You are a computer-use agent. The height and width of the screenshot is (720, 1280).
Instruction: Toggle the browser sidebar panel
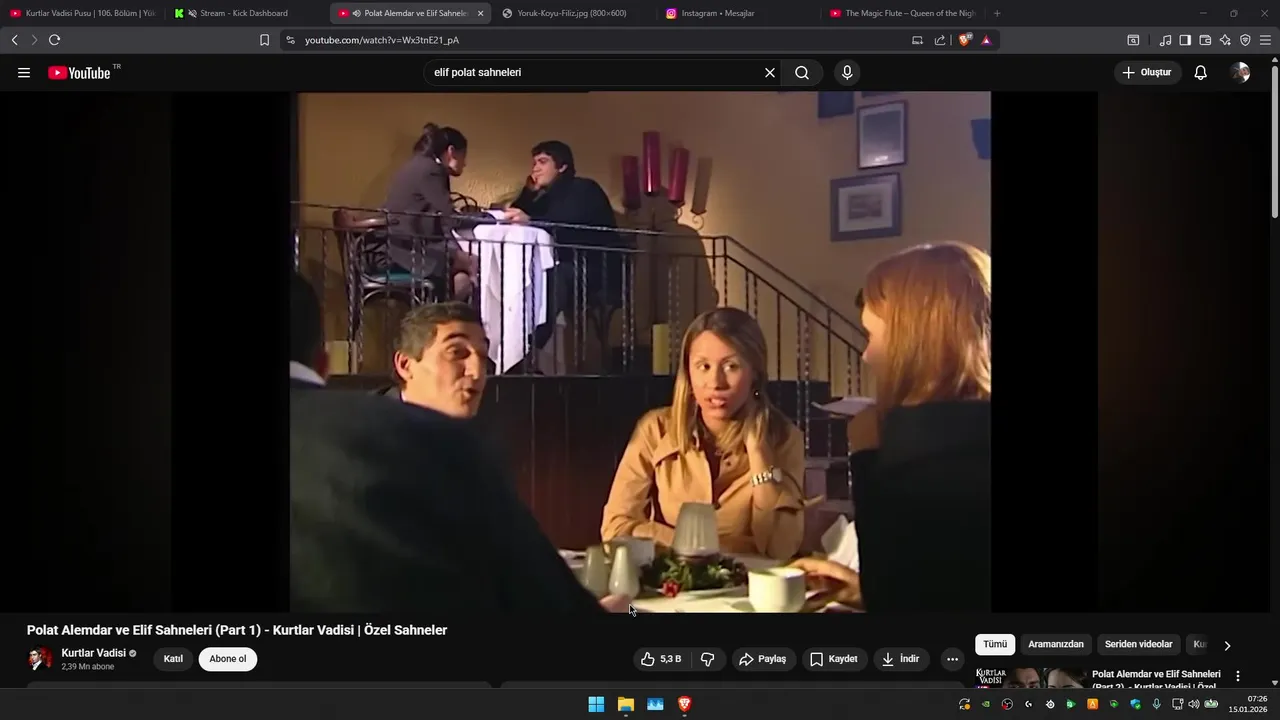[x=1185, y=40]
